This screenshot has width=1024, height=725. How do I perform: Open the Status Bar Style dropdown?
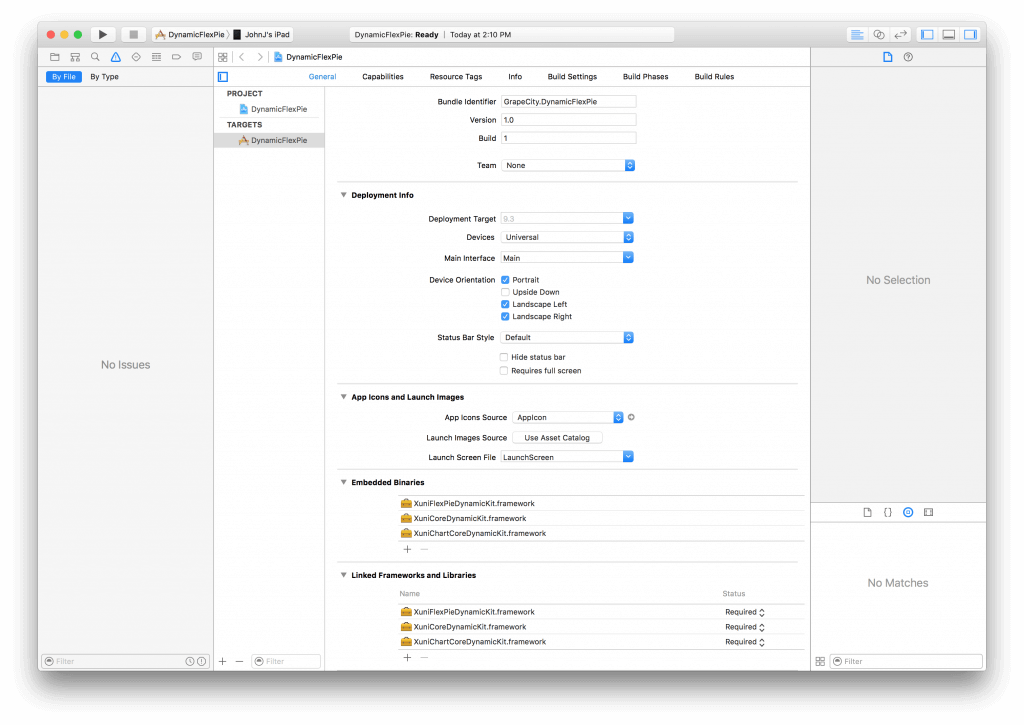point(567,338)
